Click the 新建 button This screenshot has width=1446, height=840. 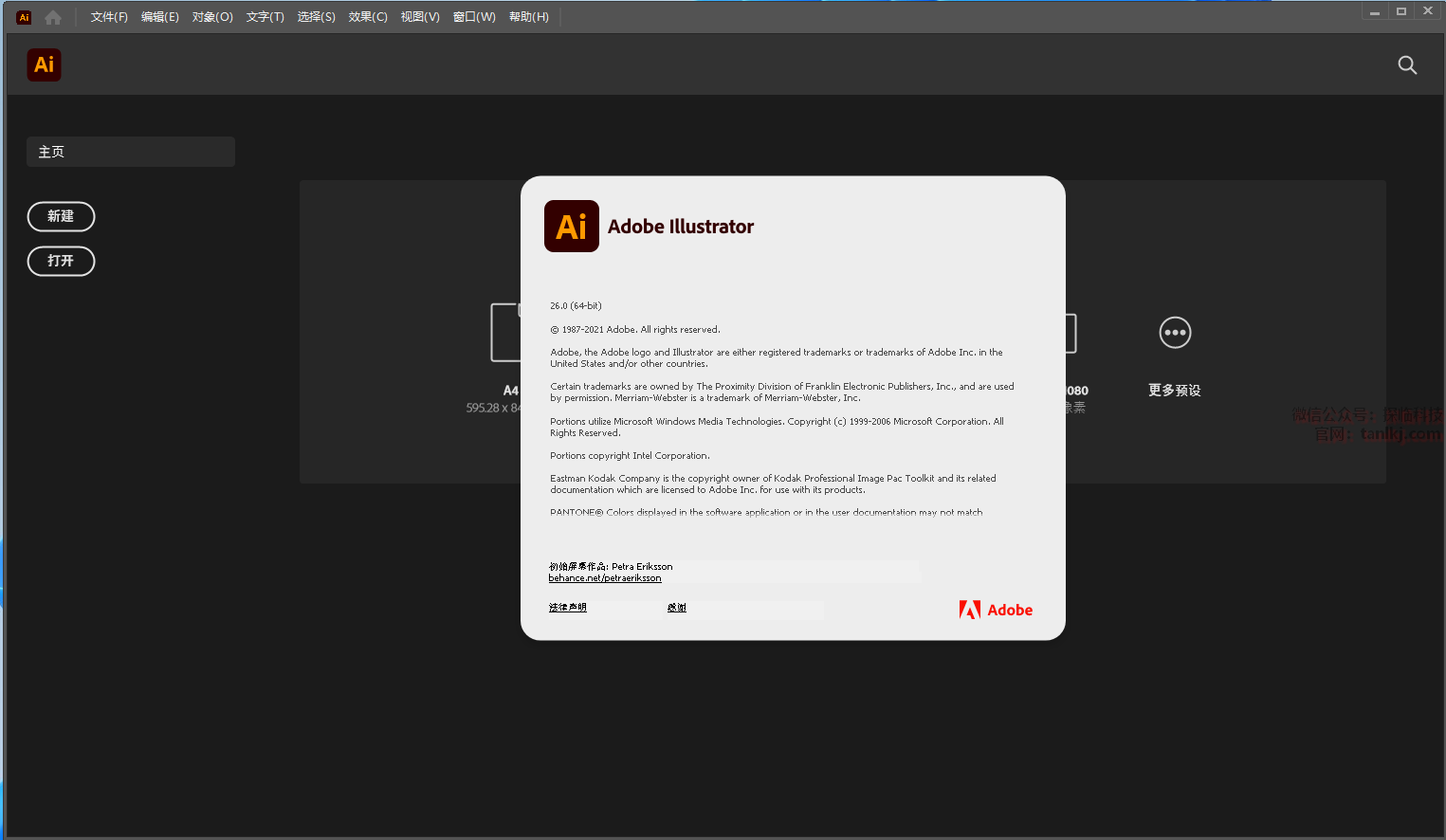pyautogui.click(x=61, y=216)
